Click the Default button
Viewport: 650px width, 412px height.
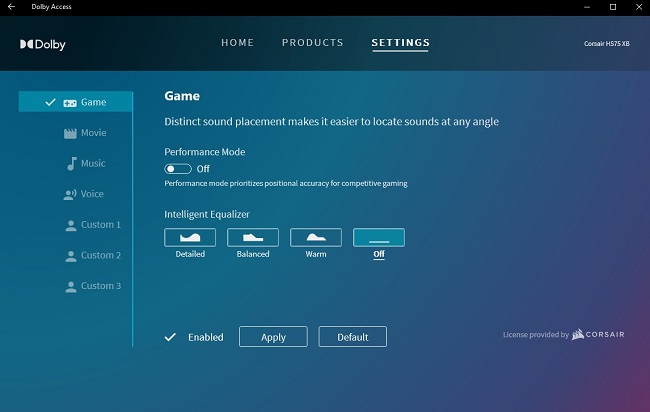pyautogui.click(x=353, y=337)
